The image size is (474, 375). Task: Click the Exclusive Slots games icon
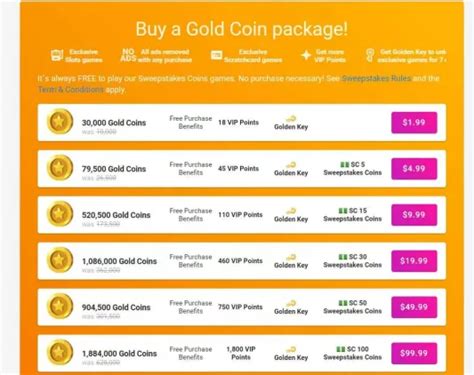coord(57,55)
